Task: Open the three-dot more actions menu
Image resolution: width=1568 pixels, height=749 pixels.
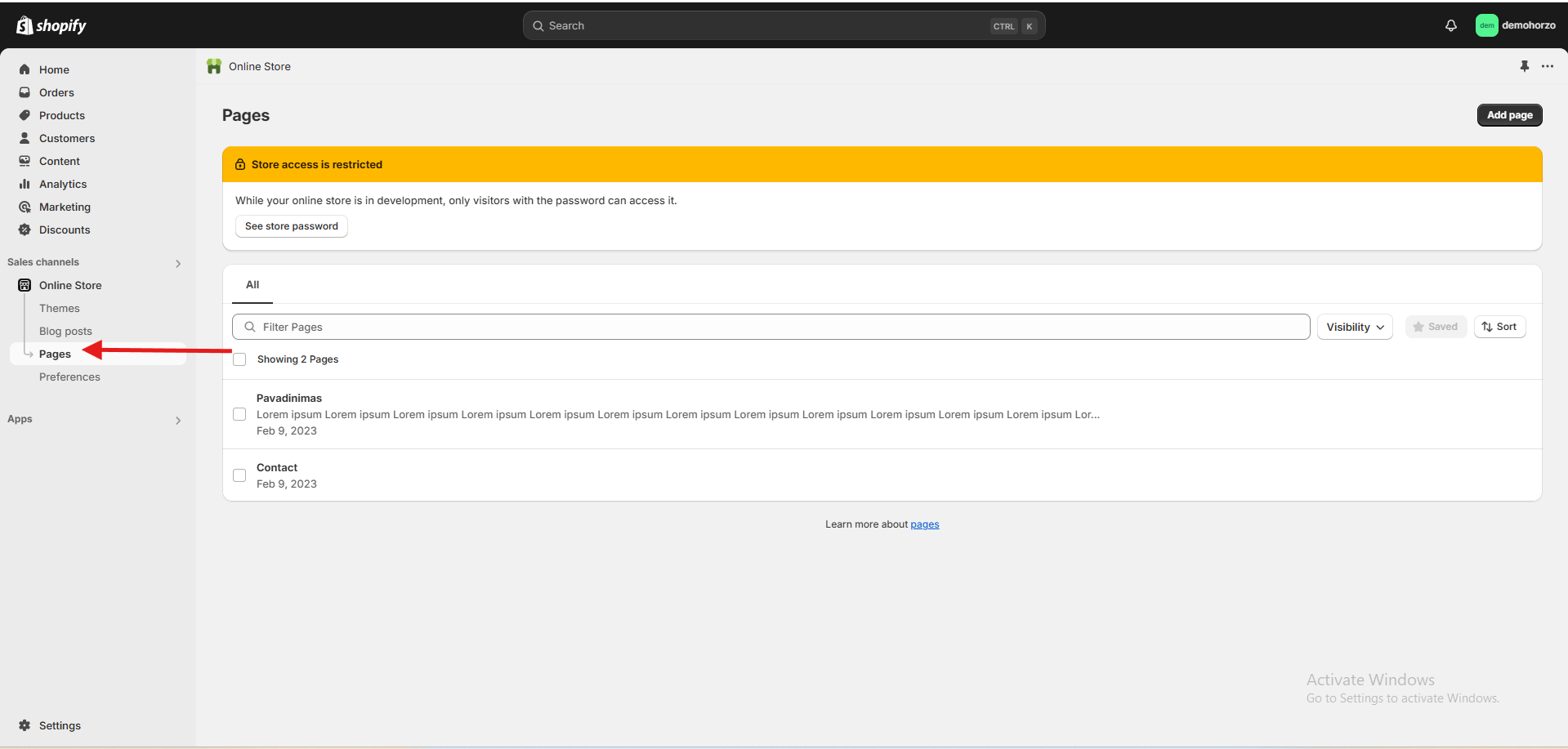Action: pyautogui.click(x=1547, y=66)
